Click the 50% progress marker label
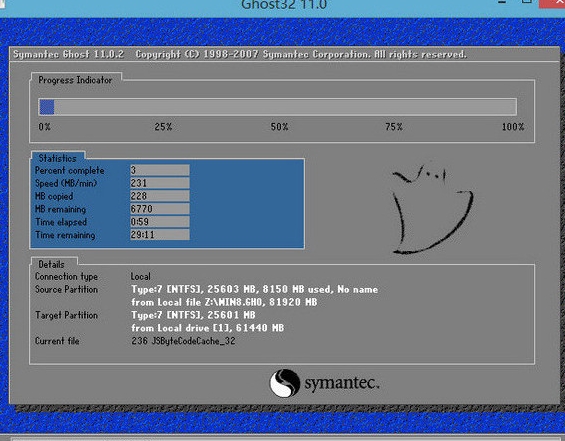This screenshot has height=441, width=565. point(279,127)
